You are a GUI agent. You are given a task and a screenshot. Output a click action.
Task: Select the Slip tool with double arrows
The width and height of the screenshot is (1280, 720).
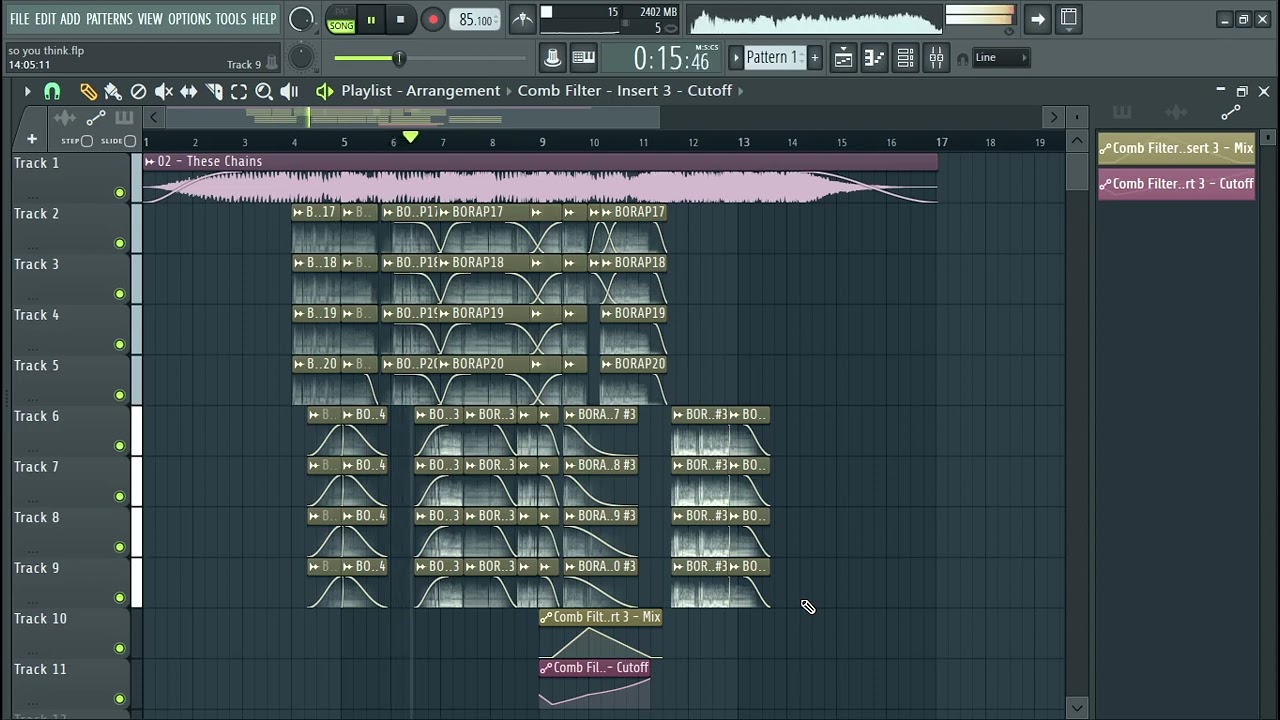click(188, 92)
